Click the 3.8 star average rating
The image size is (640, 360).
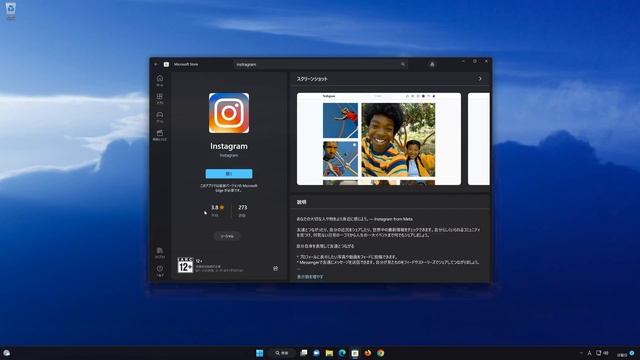[218, 210]
